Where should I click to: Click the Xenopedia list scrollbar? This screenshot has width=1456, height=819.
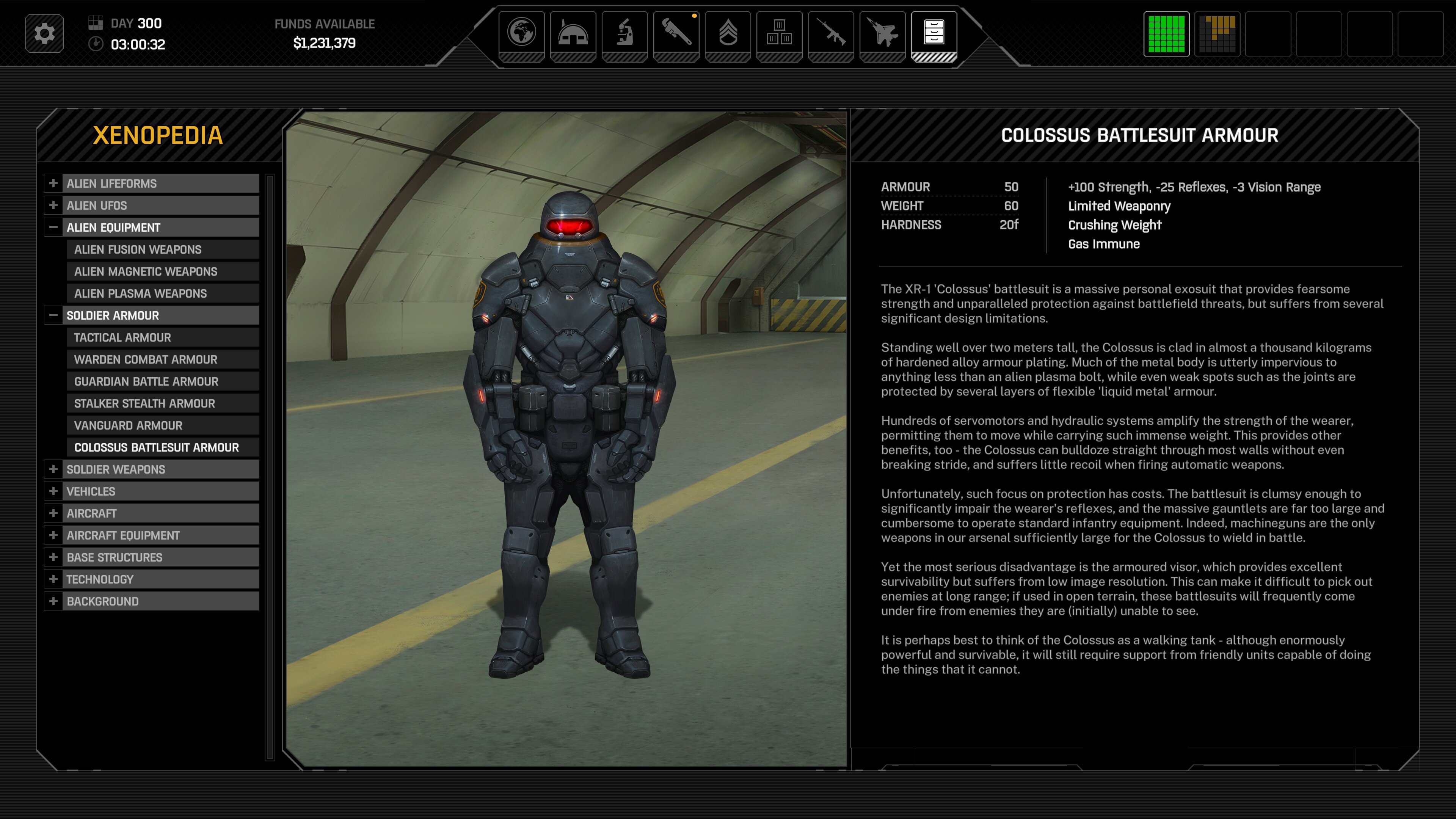tap(270, 467)
